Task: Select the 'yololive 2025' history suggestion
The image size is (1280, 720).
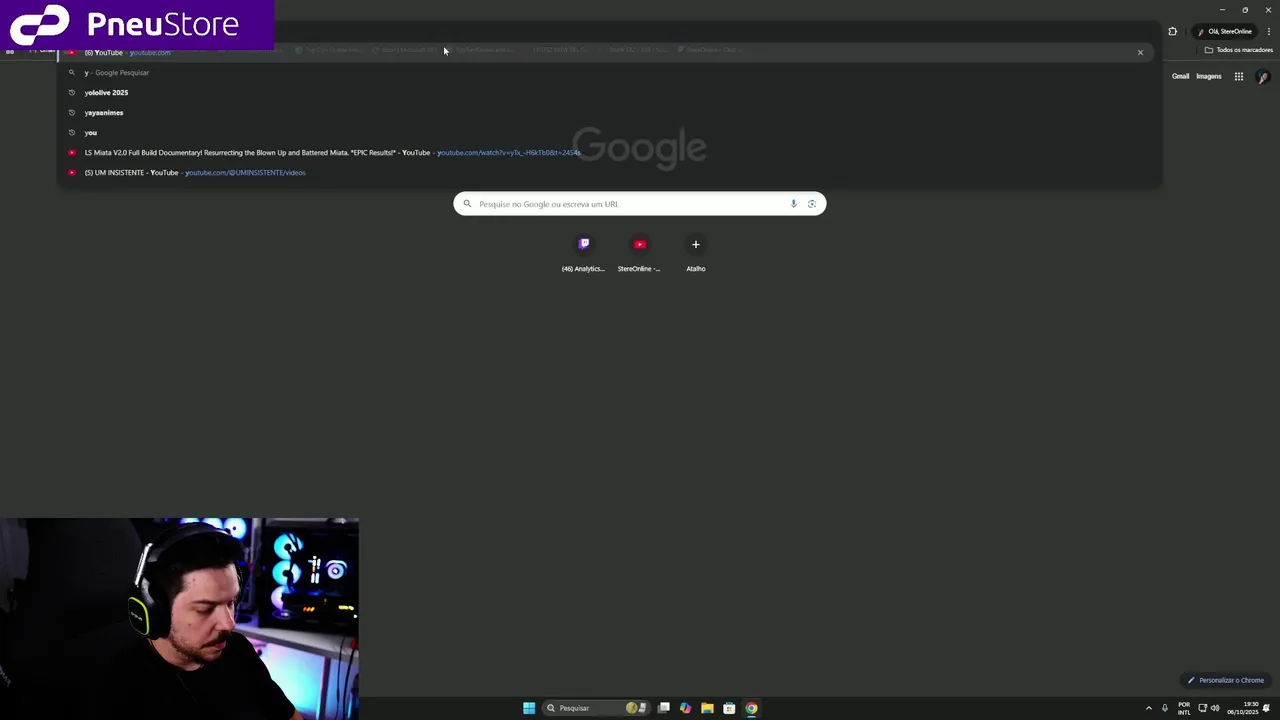Action: [608, 92]
